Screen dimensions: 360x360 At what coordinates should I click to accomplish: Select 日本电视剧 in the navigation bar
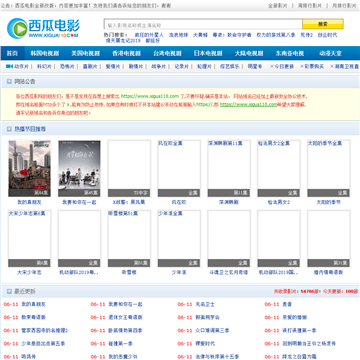pyautogui.click(x=208, y=53)
